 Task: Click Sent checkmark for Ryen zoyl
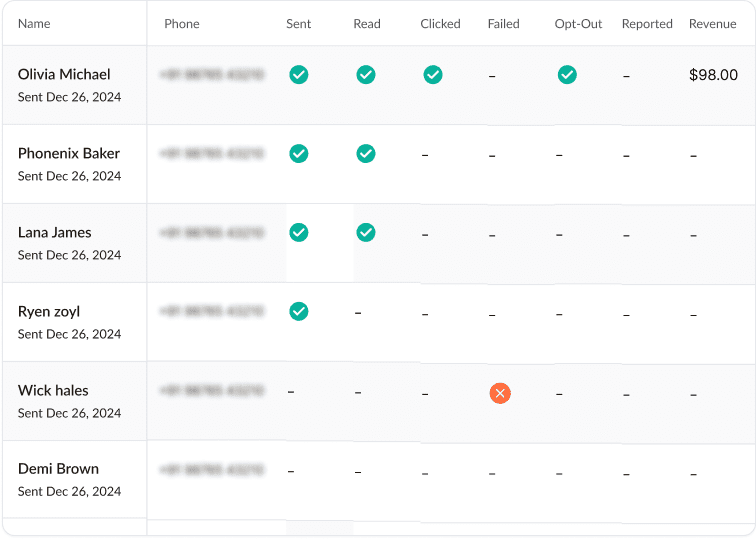click(299, 311)
